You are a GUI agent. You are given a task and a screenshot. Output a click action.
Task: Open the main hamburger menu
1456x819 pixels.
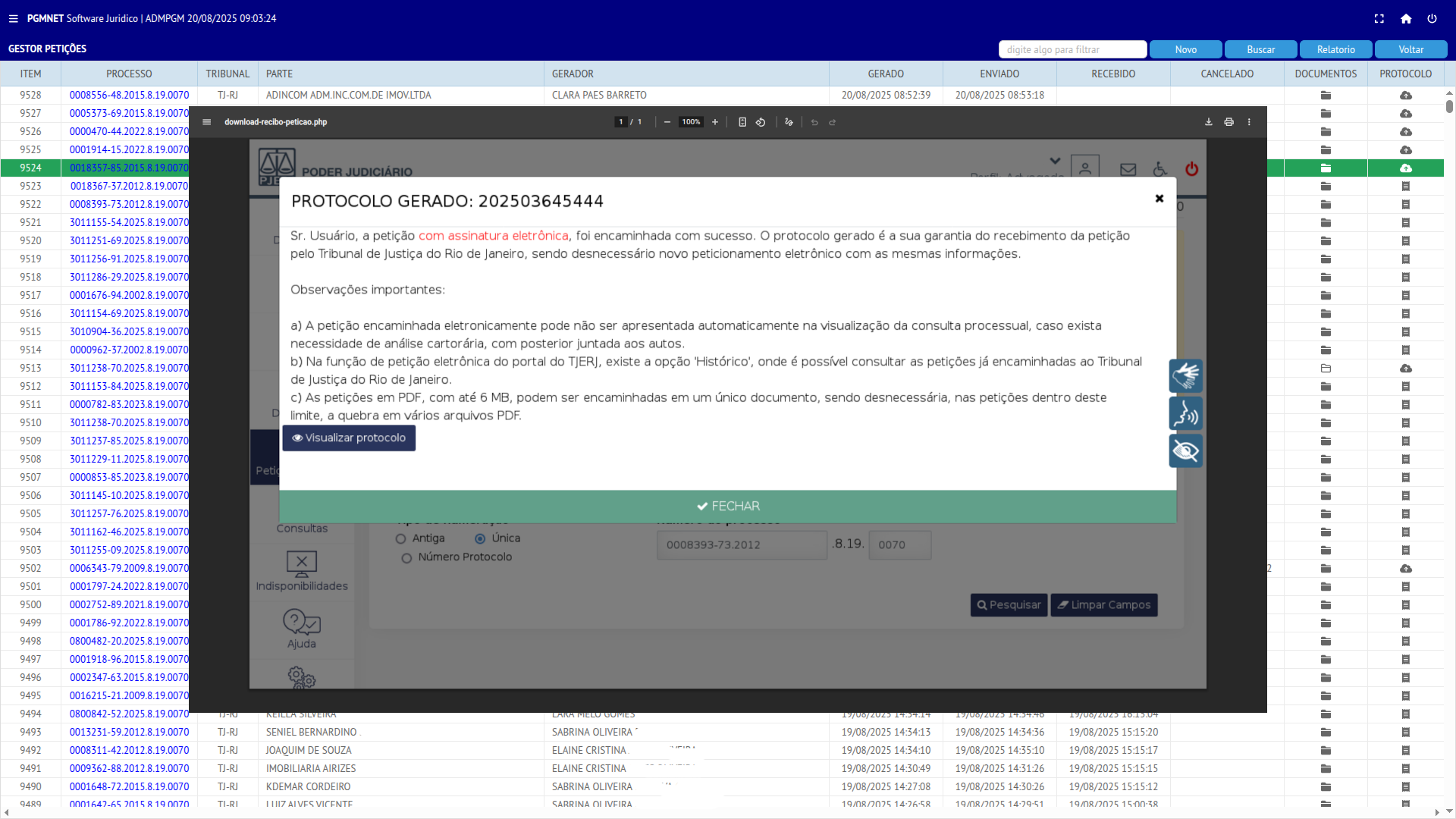(13, 19)
